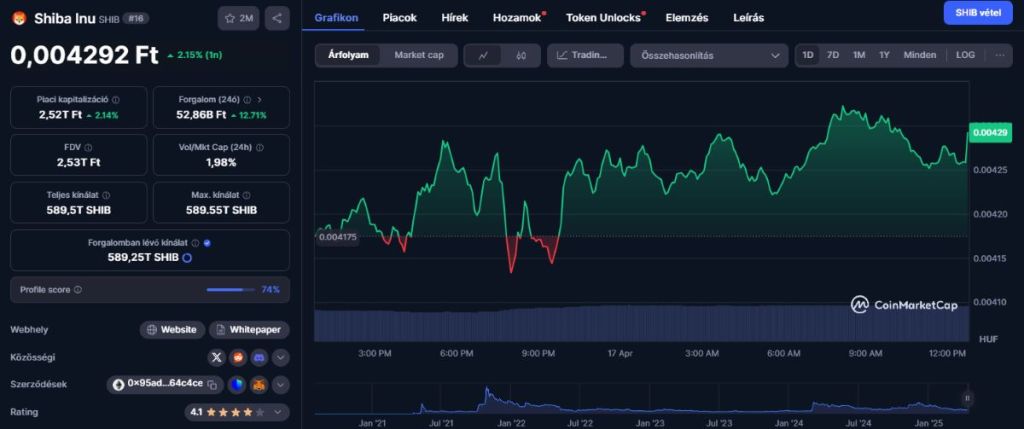The width and height of the screenshot is (1024, 429).
Task: Click the 52,86B Ft volume value
Action: click(201, 115)
